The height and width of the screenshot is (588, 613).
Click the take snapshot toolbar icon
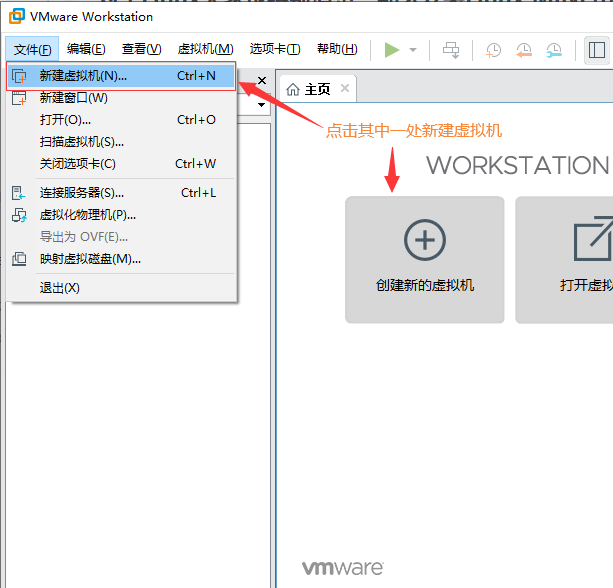coord(493,50)
